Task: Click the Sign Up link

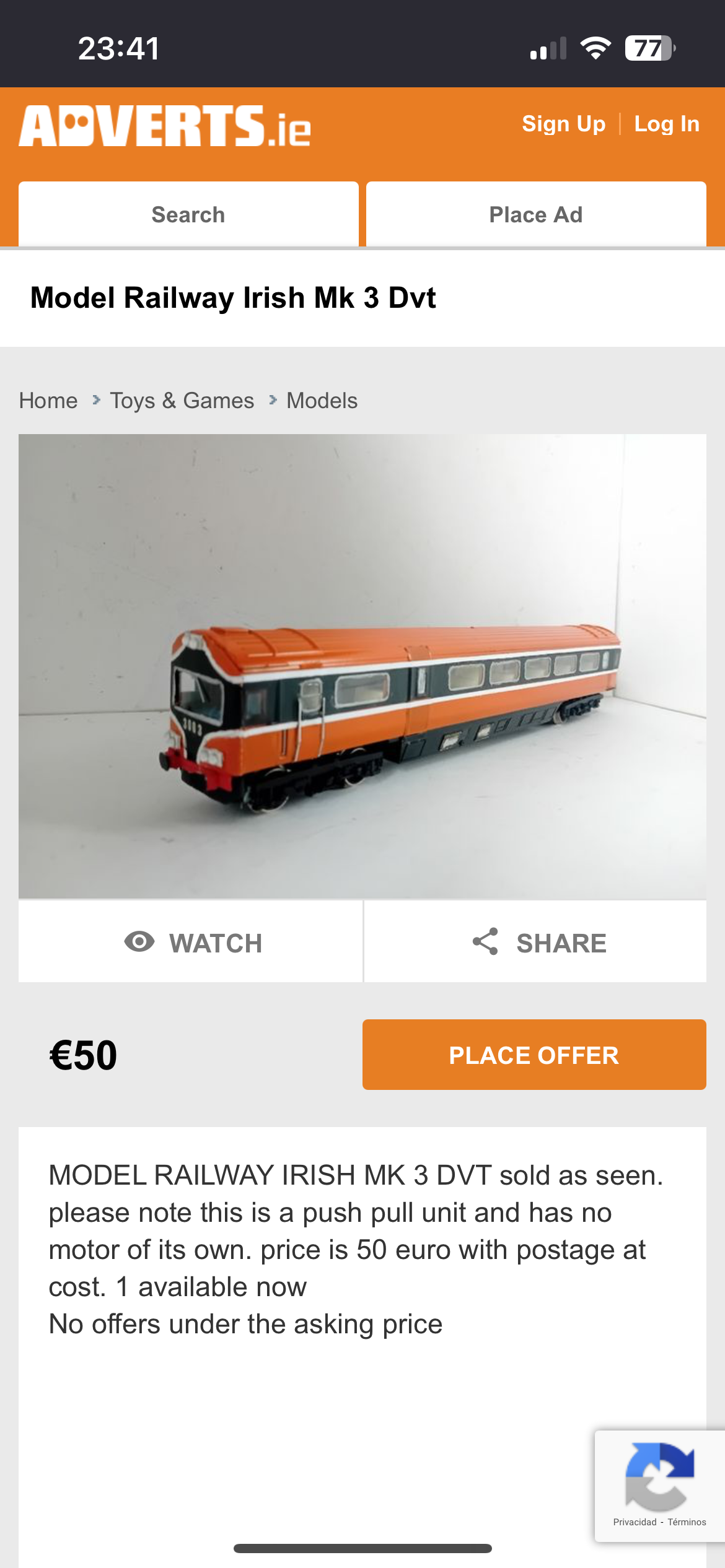Action: tap(564, 124)
